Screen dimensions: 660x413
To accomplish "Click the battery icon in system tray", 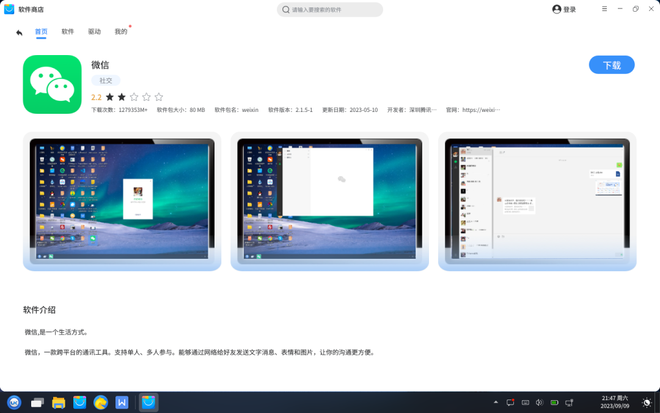I will pyautogui.click(x=554, y=403).
